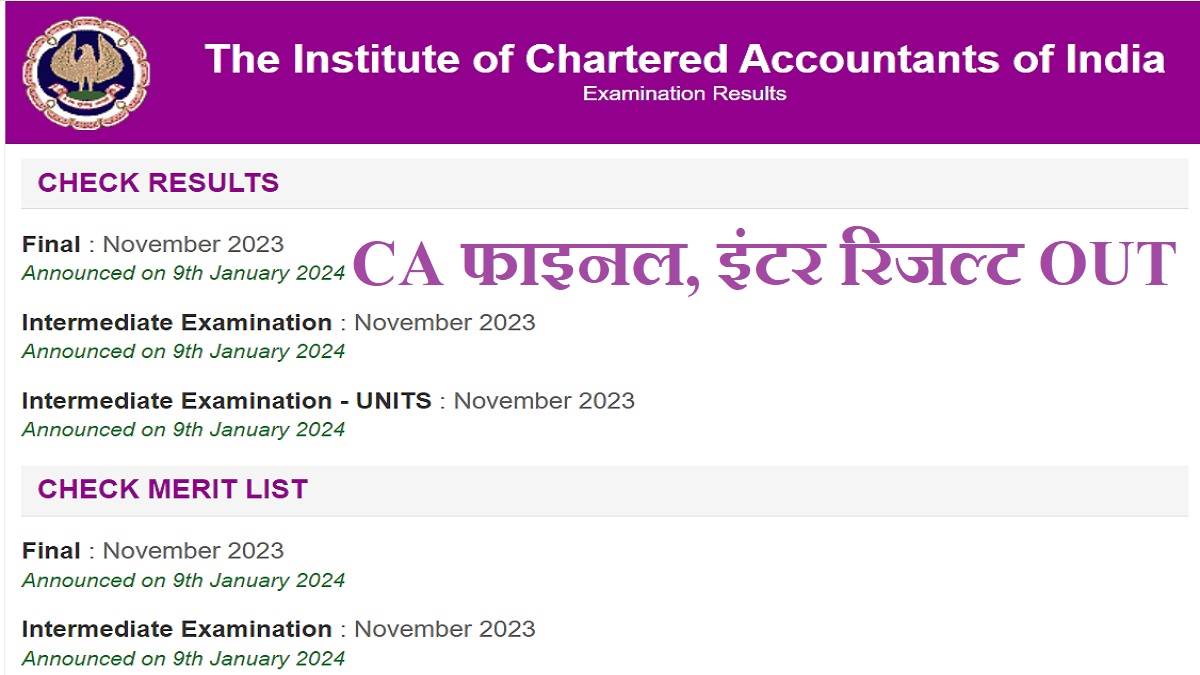Open Final November 2023 results link
The width and height of the screenshot is (1200, 675).
click(x=150, y=243)
